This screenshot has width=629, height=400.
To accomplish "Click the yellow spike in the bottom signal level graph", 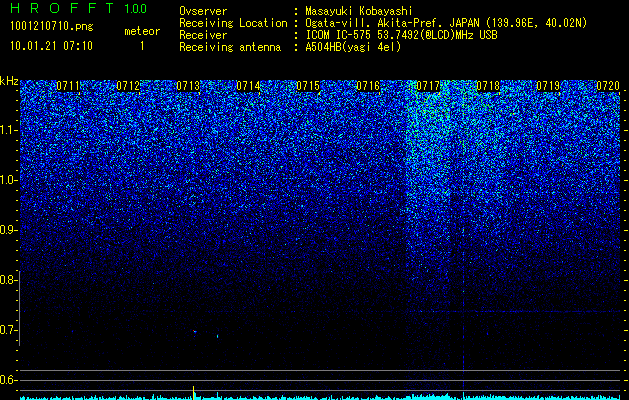I will click(x=194, y=392).
